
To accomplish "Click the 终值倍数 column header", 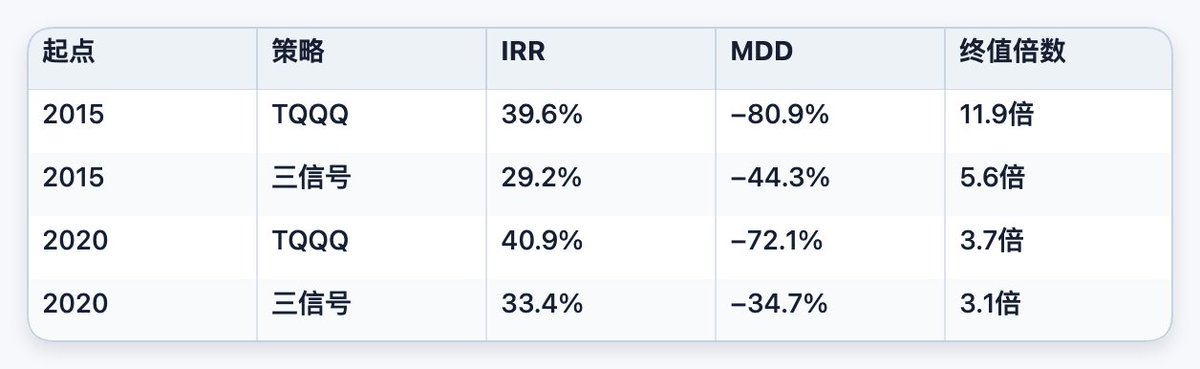I will pos(1010,52).
